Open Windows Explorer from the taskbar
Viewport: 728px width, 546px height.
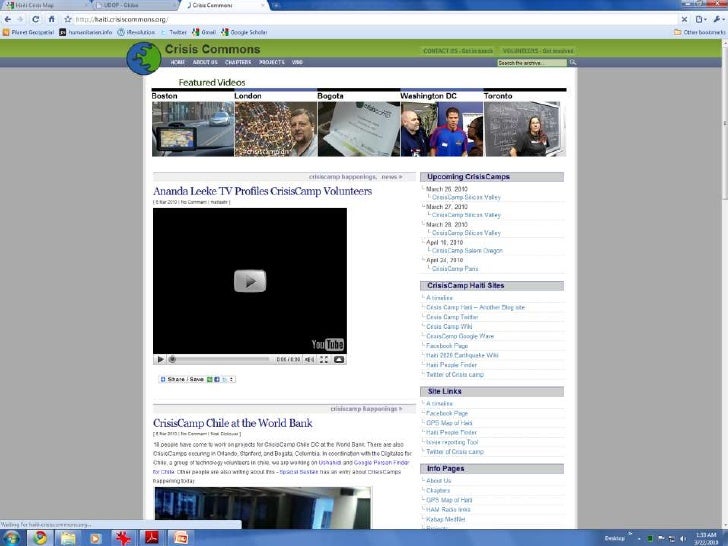(68, 538)
